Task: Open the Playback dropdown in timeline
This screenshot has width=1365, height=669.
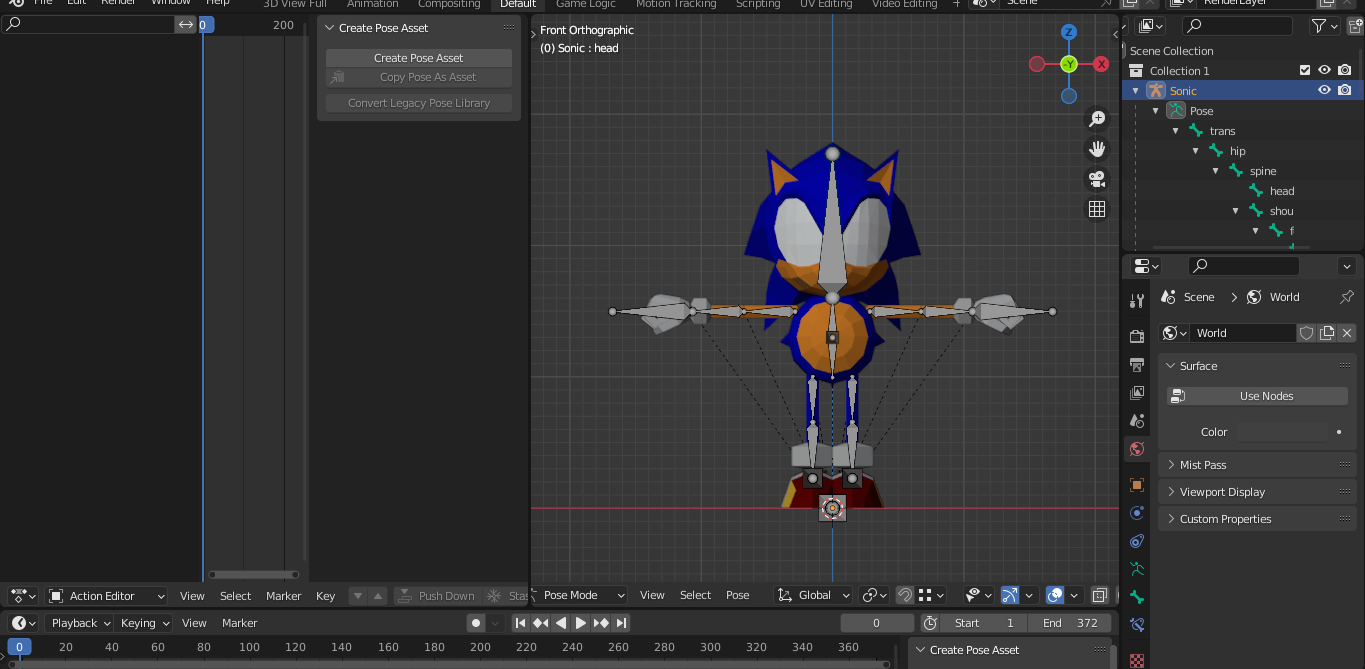Action: [x=82, y=623]
